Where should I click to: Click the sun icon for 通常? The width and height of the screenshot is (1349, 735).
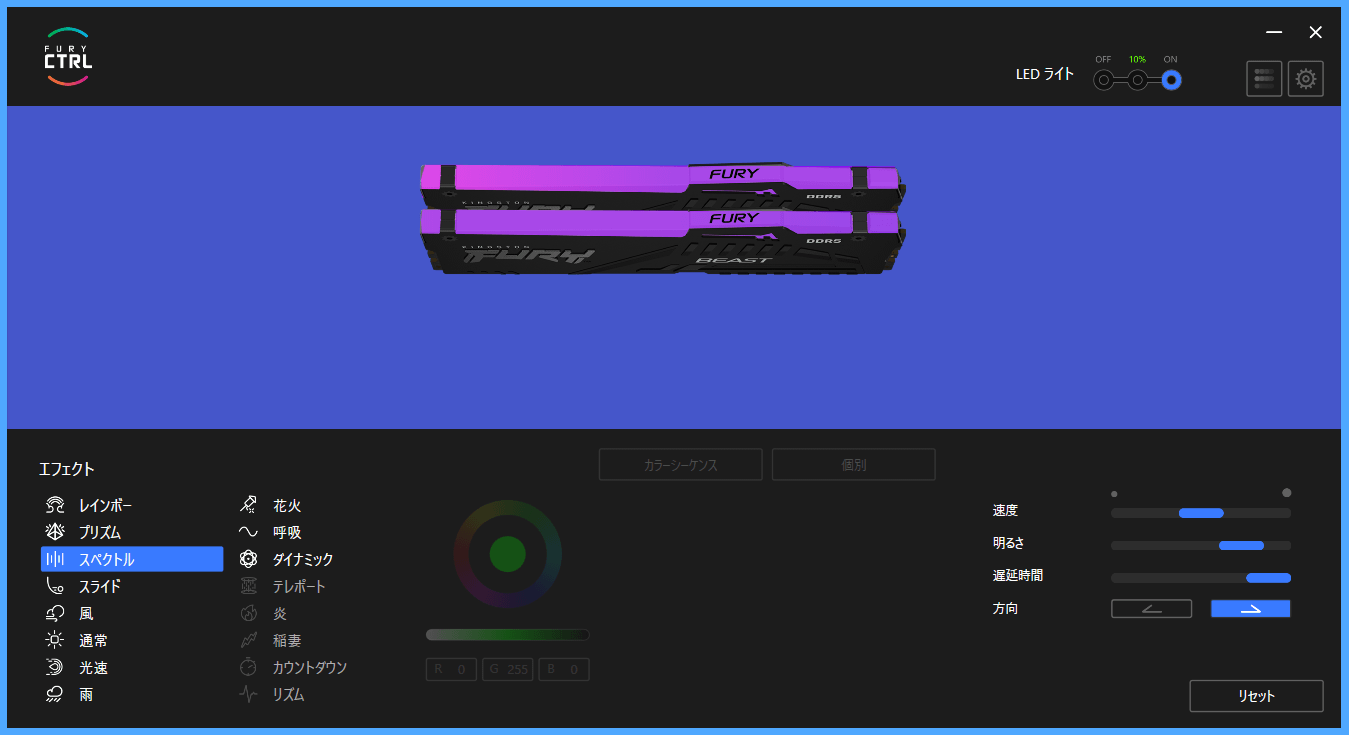coord(55,641)
